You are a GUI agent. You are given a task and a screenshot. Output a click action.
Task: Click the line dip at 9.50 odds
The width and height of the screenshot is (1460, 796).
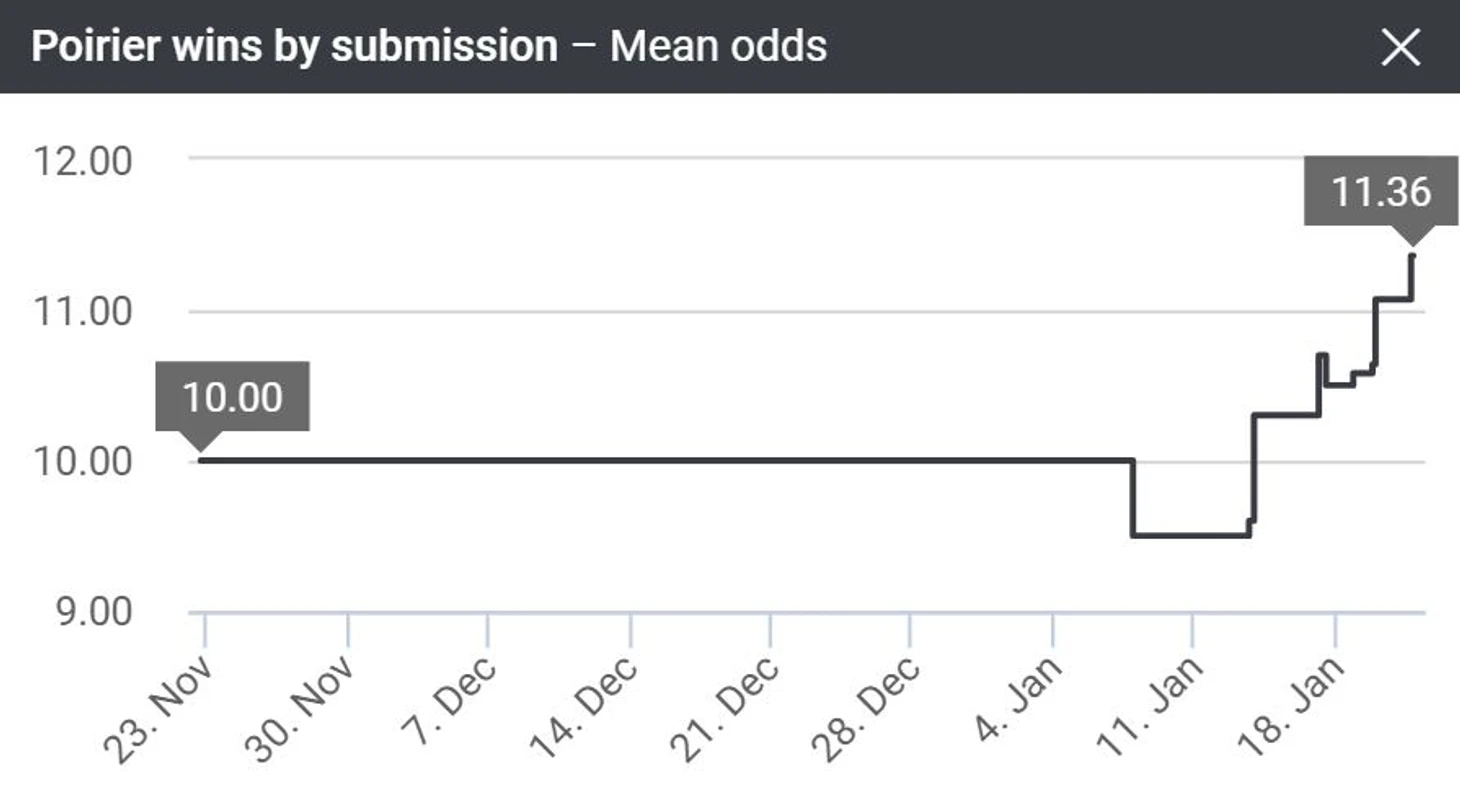point(1190,535)
